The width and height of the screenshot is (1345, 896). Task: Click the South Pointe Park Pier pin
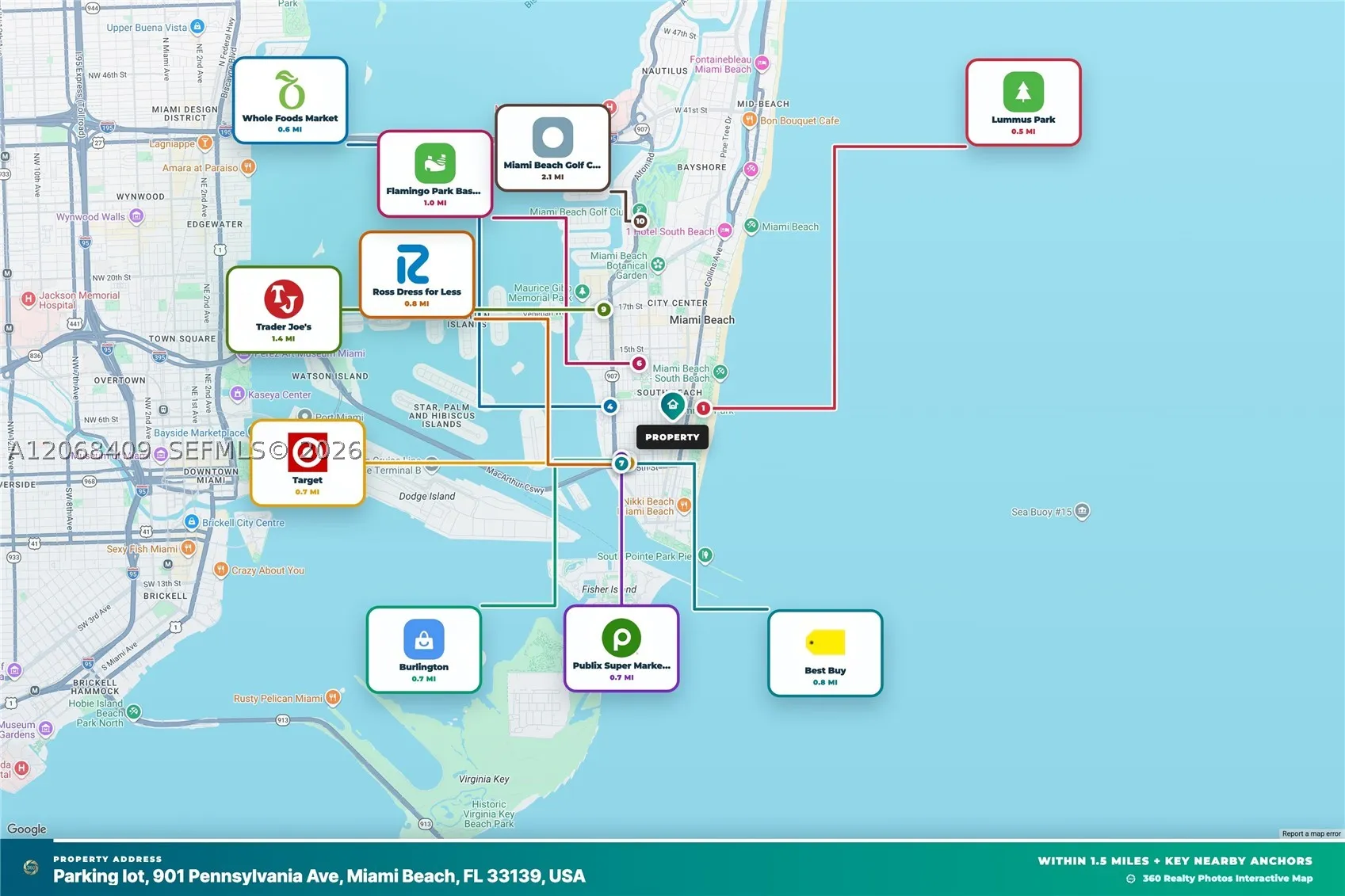pyautogui.click(x=705, y=555)
